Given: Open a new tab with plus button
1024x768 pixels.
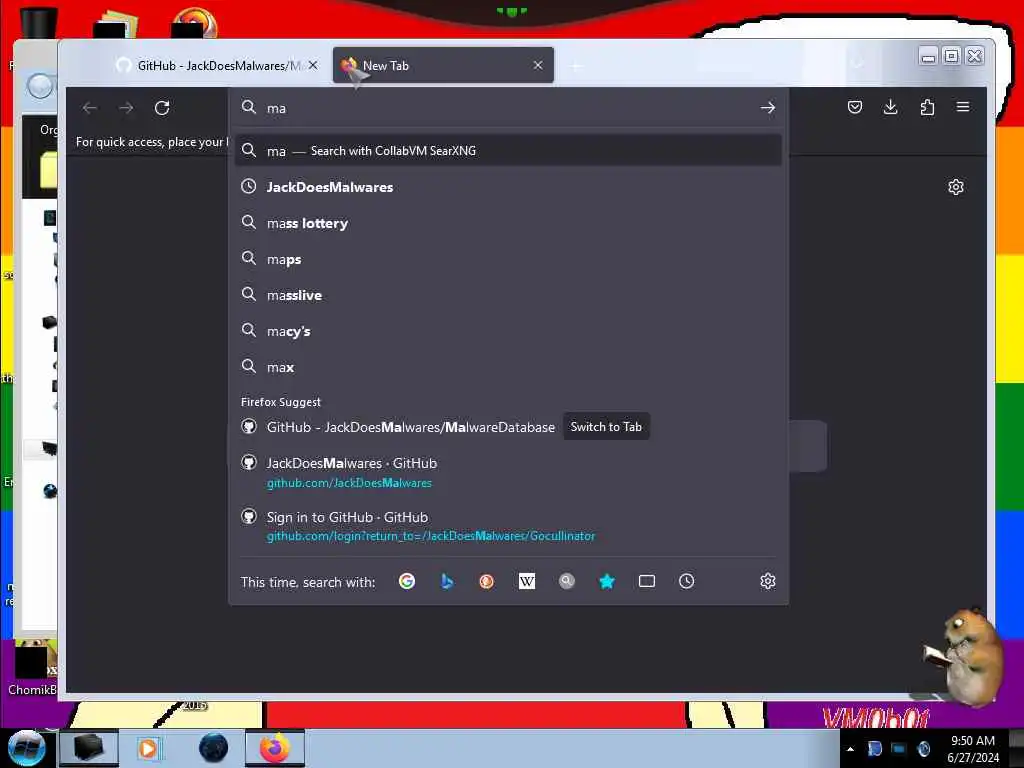Looking at the screenshot, I should [x=576, y=66].
